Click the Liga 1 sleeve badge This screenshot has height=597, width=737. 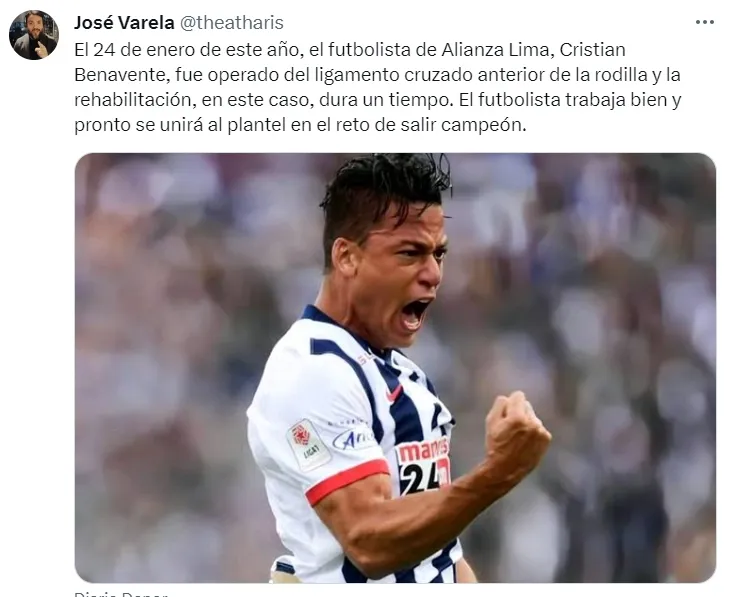[x=308, y=444]
